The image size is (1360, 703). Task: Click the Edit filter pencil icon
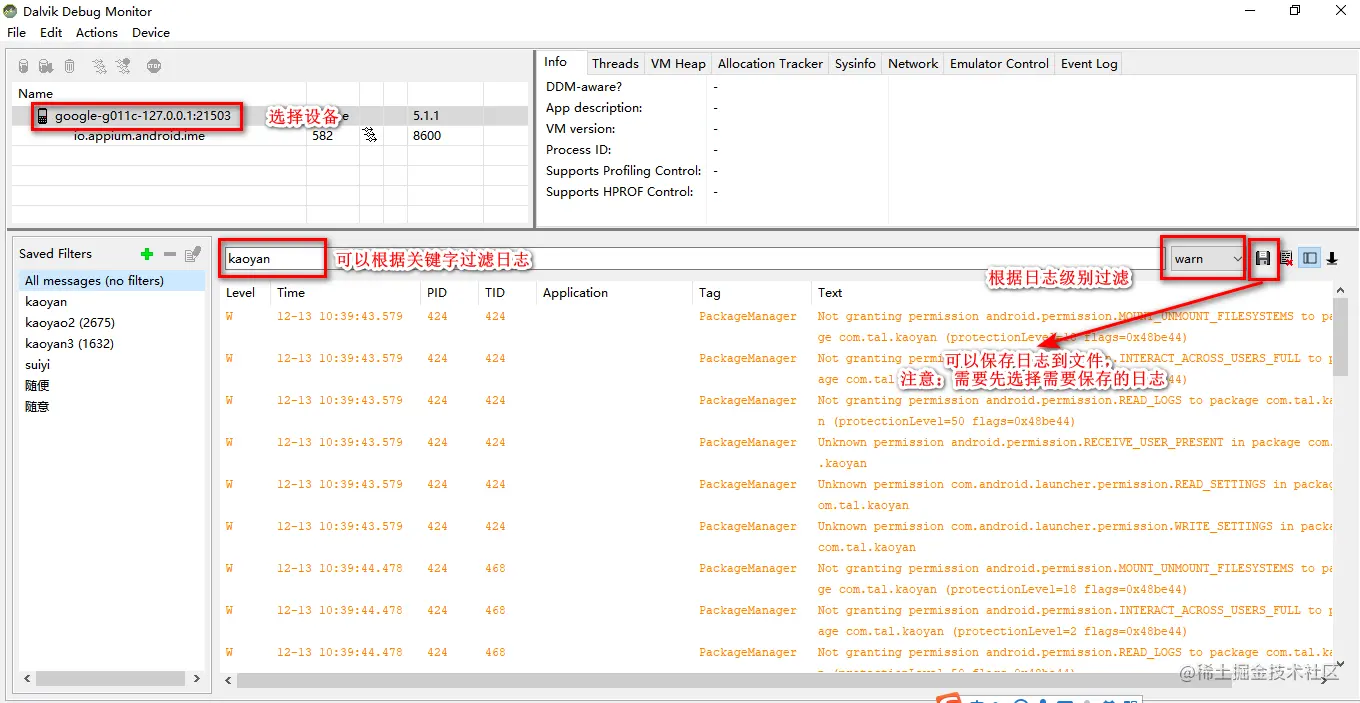coord(193,254)
